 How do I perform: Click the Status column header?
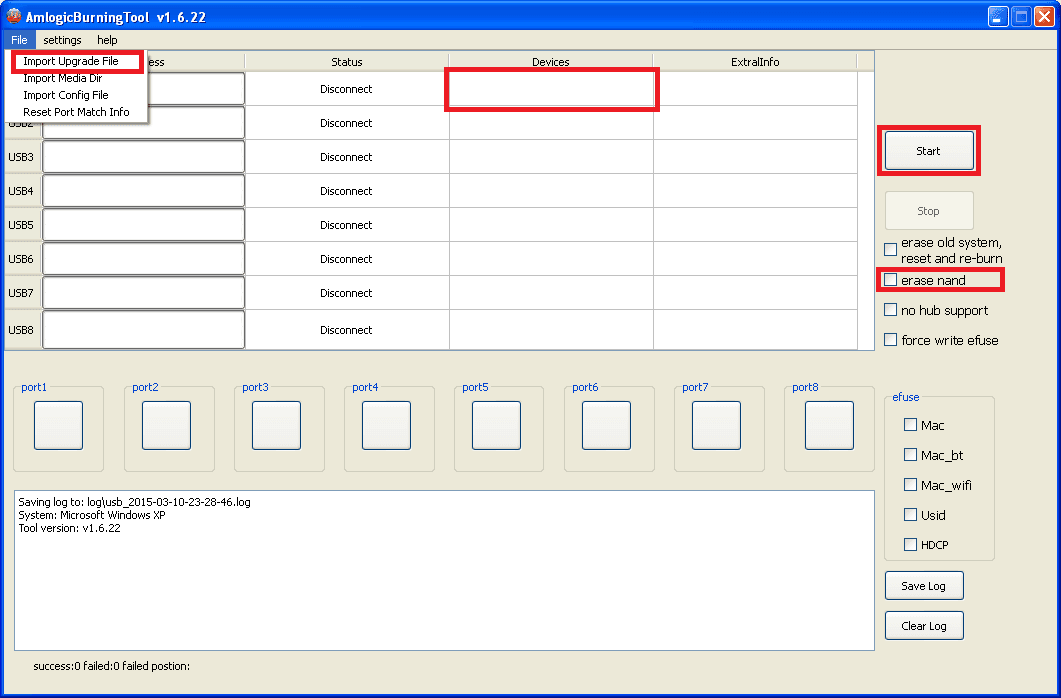click(346, 62)
